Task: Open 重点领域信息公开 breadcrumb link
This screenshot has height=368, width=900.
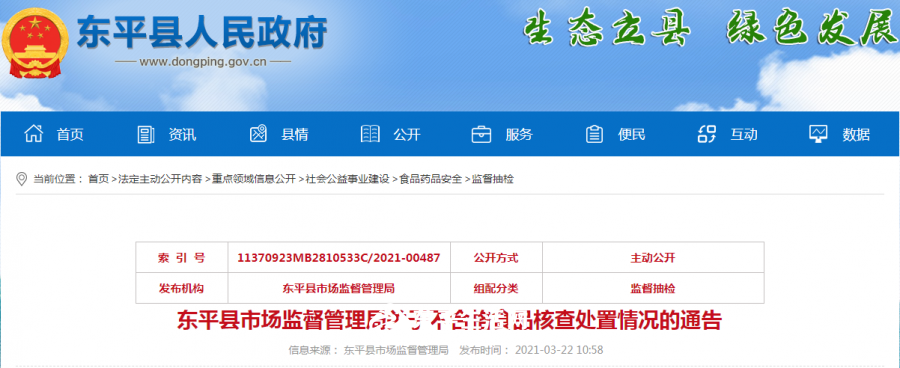Action: coord(253,179)
